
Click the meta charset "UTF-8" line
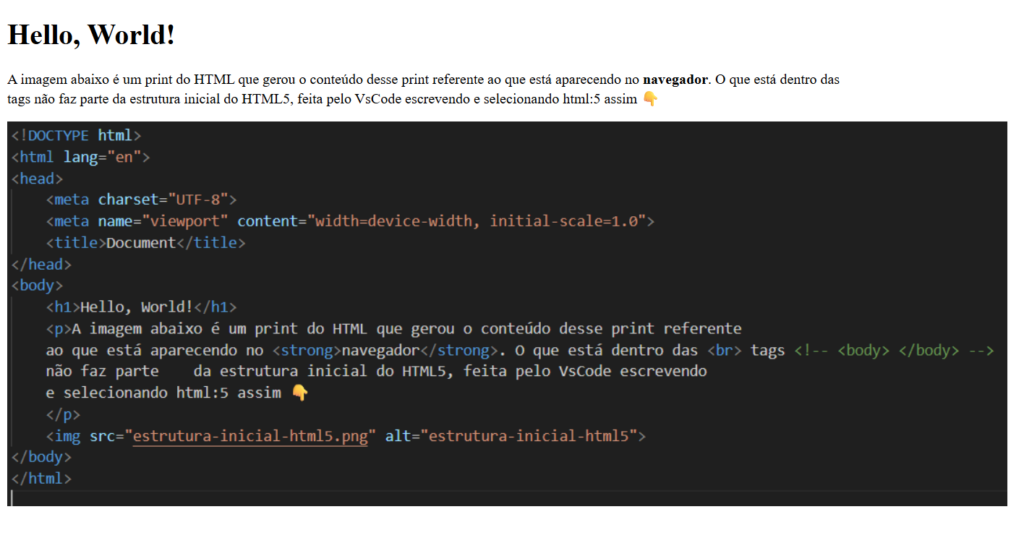click(141, 200)
